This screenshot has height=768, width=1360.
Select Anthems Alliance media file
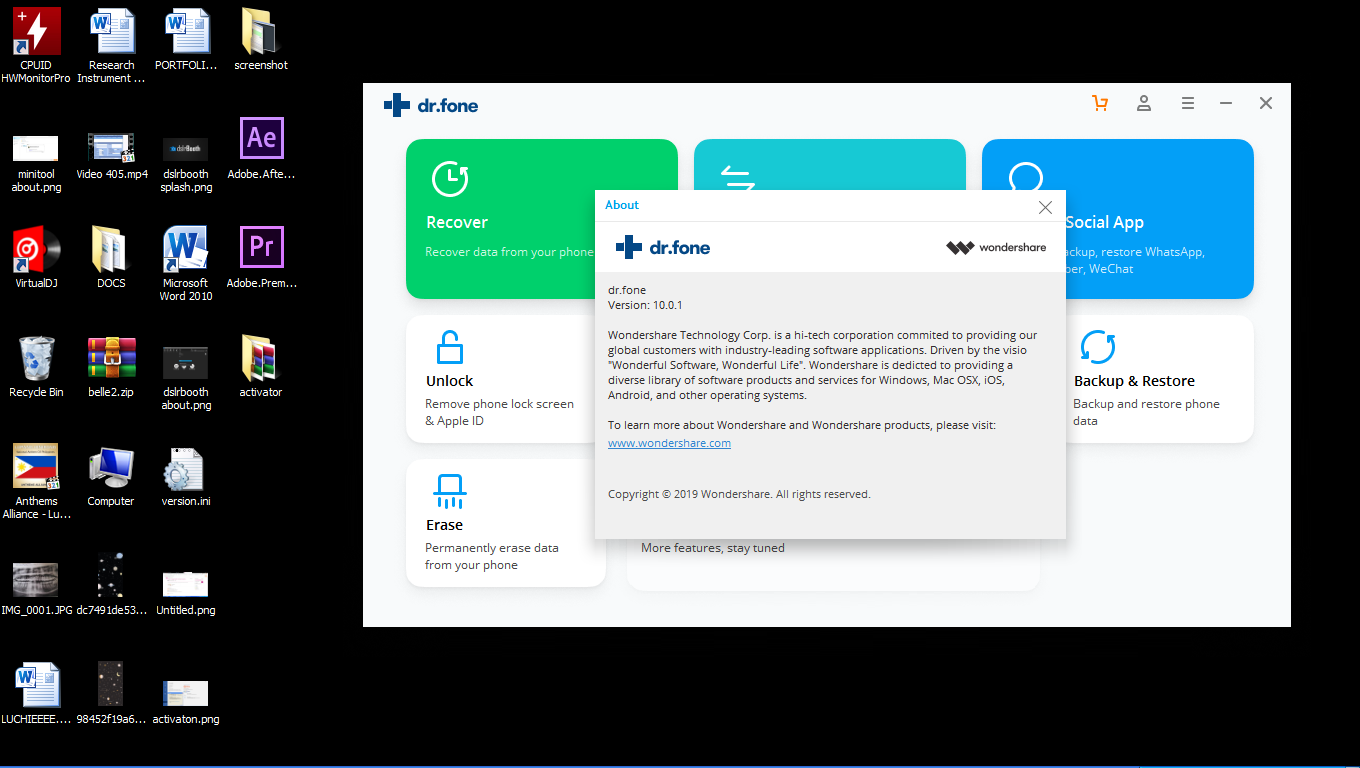click(36, 481)
